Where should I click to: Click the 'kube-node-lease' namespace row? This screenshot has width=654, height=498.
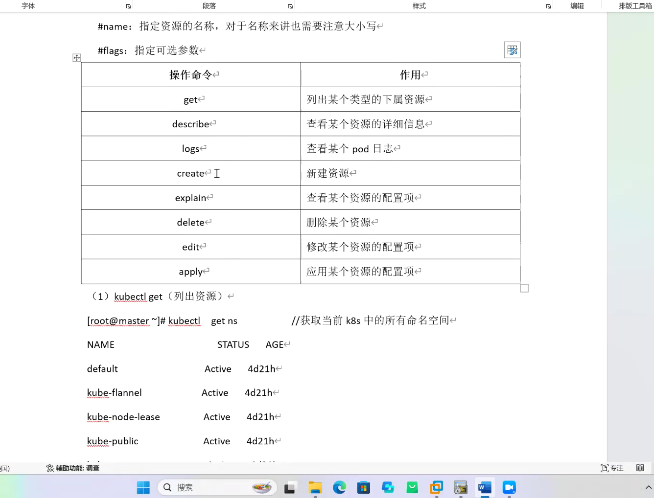coord(184,417)
